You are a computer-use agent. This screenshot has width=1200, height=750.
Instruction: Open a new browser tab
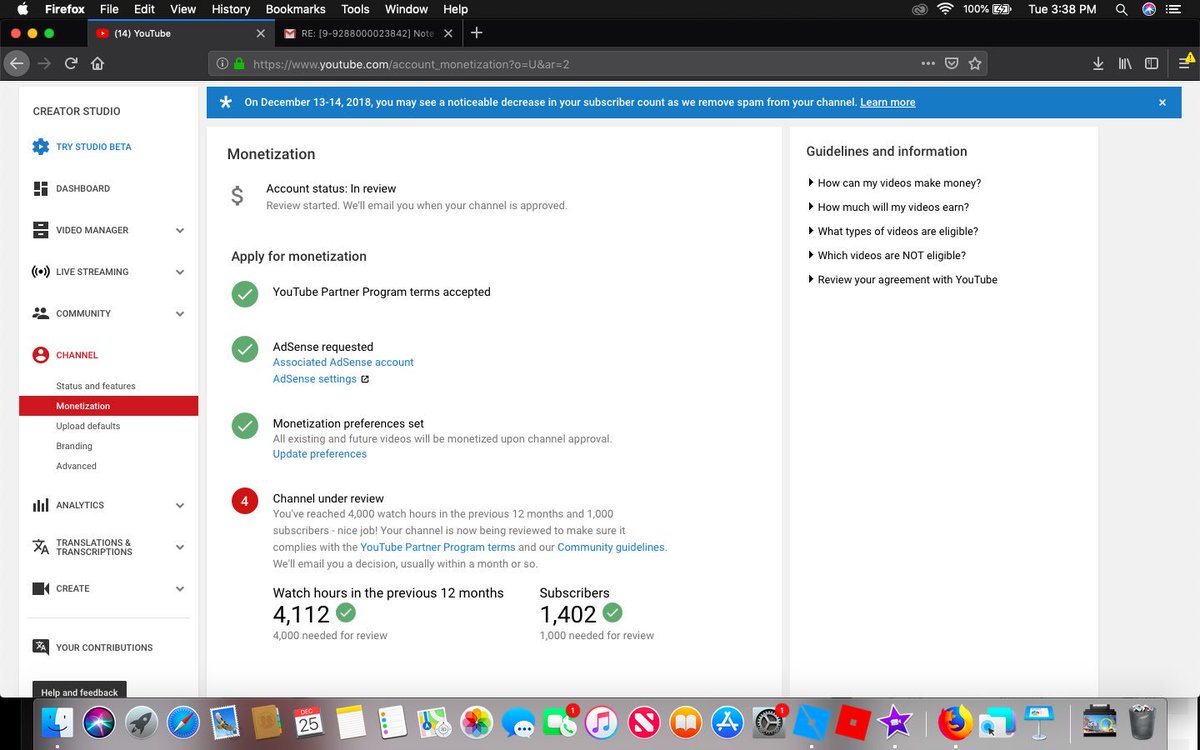coord(477,33)
